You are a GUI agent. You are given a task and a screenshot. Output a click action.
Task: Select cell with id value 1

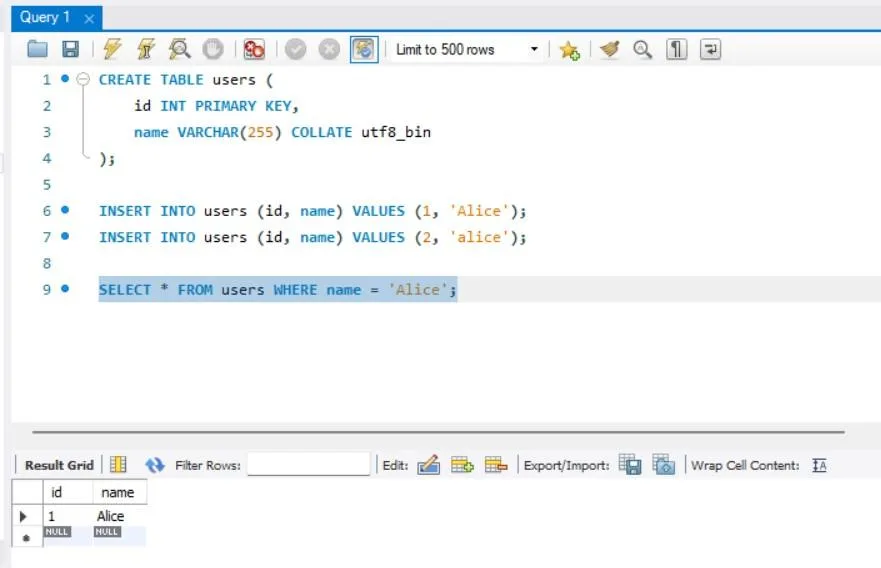click(x=68, y=516)
